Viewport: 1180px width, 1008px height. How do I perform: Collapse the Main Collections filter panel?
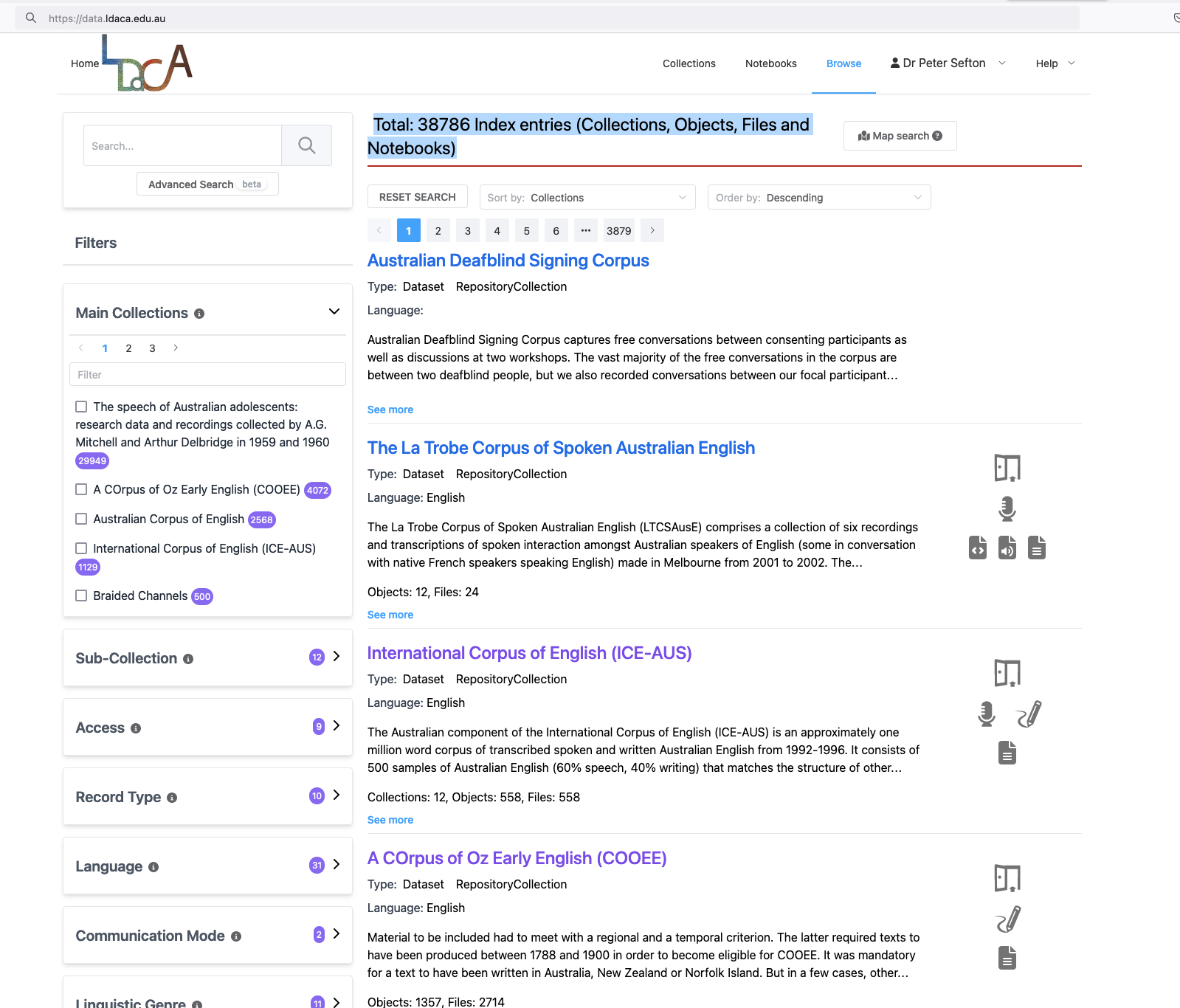point(334,311)
